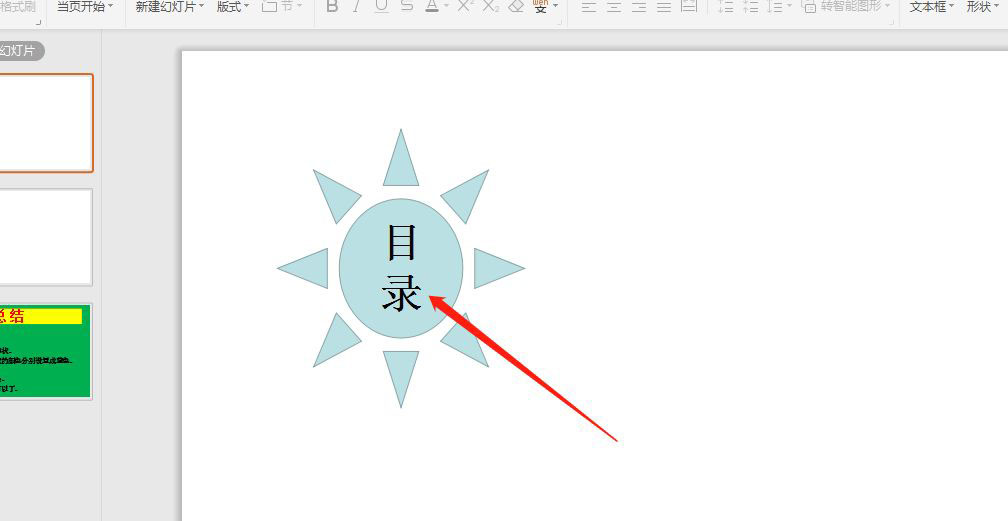Click the second paragraph spacing icon

click(750, 6)
